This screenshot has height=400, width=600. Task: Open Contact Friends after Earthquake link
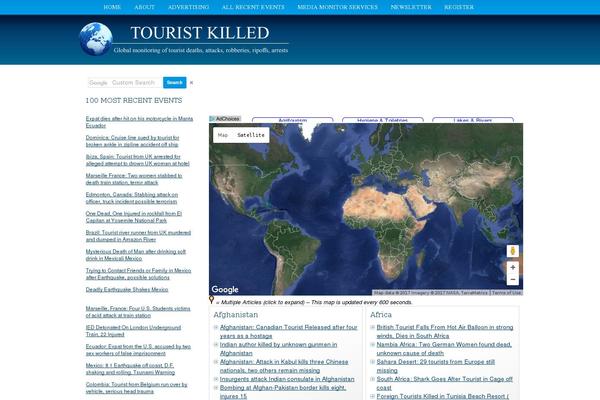coord(138,274)
